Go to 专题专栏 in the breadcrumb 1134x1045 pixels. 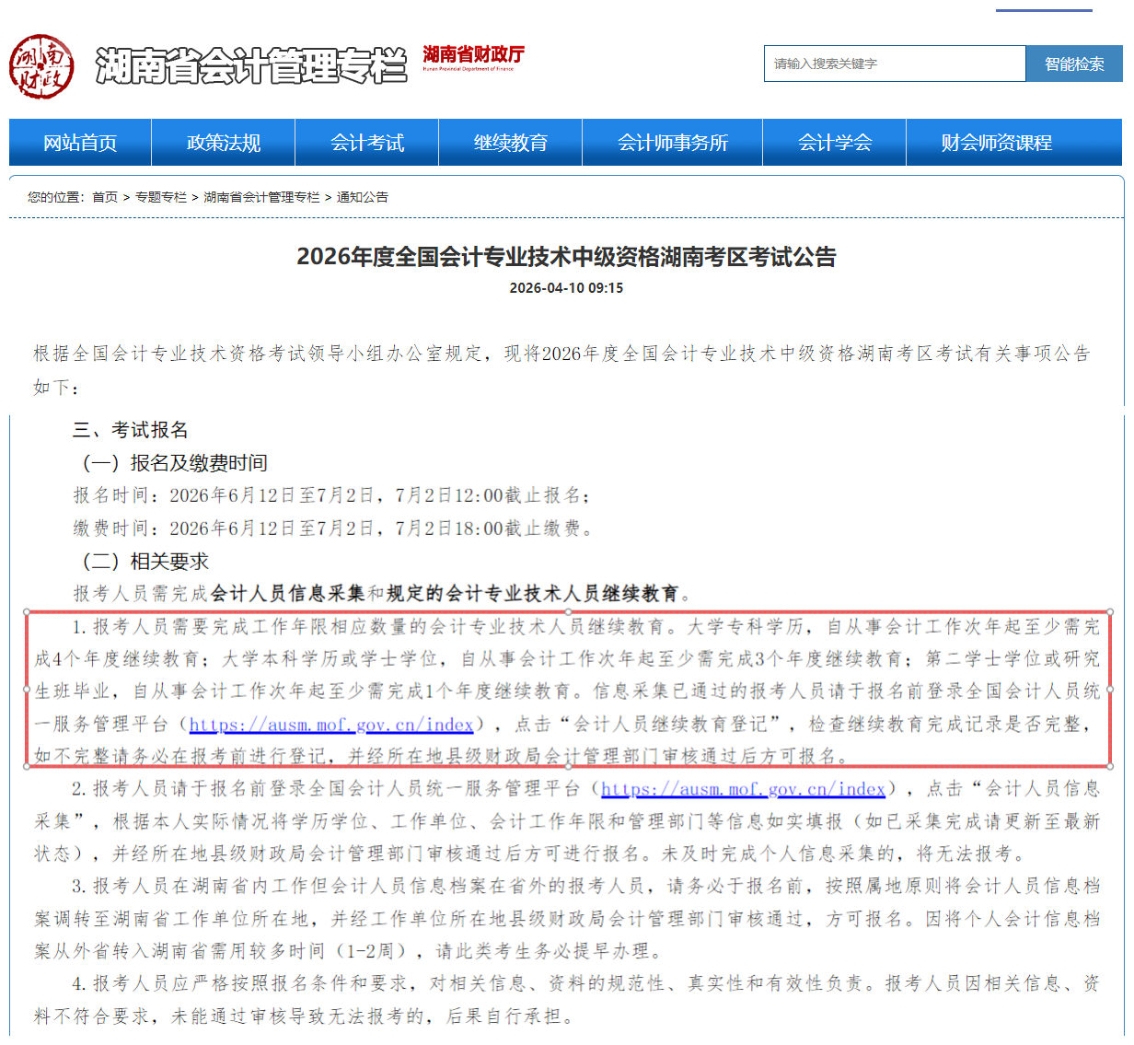point(161,197)
